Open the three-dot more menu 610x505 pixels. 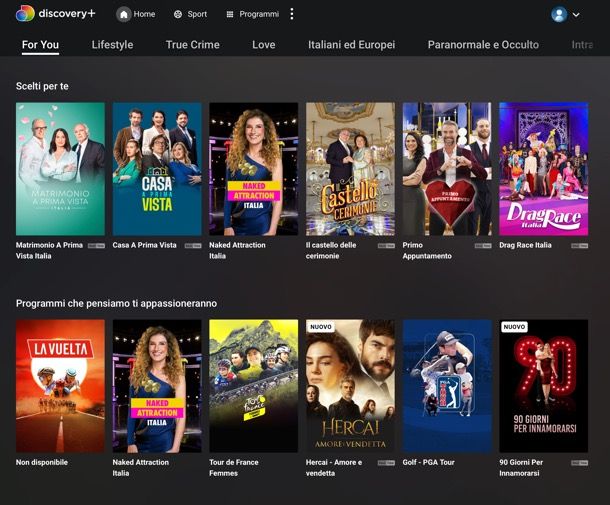coord(292,14)
